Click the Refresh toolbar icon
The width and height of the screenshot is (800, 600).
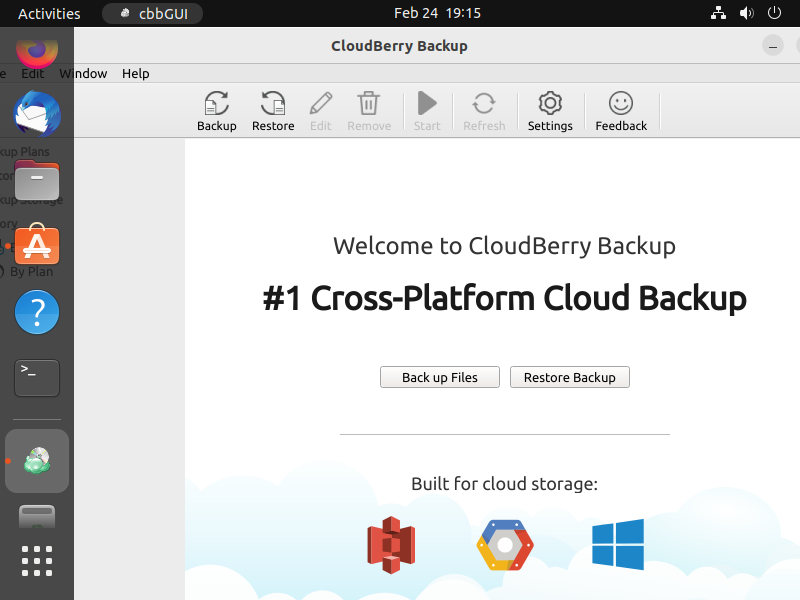pyautogui.click(x=484, y=111)
